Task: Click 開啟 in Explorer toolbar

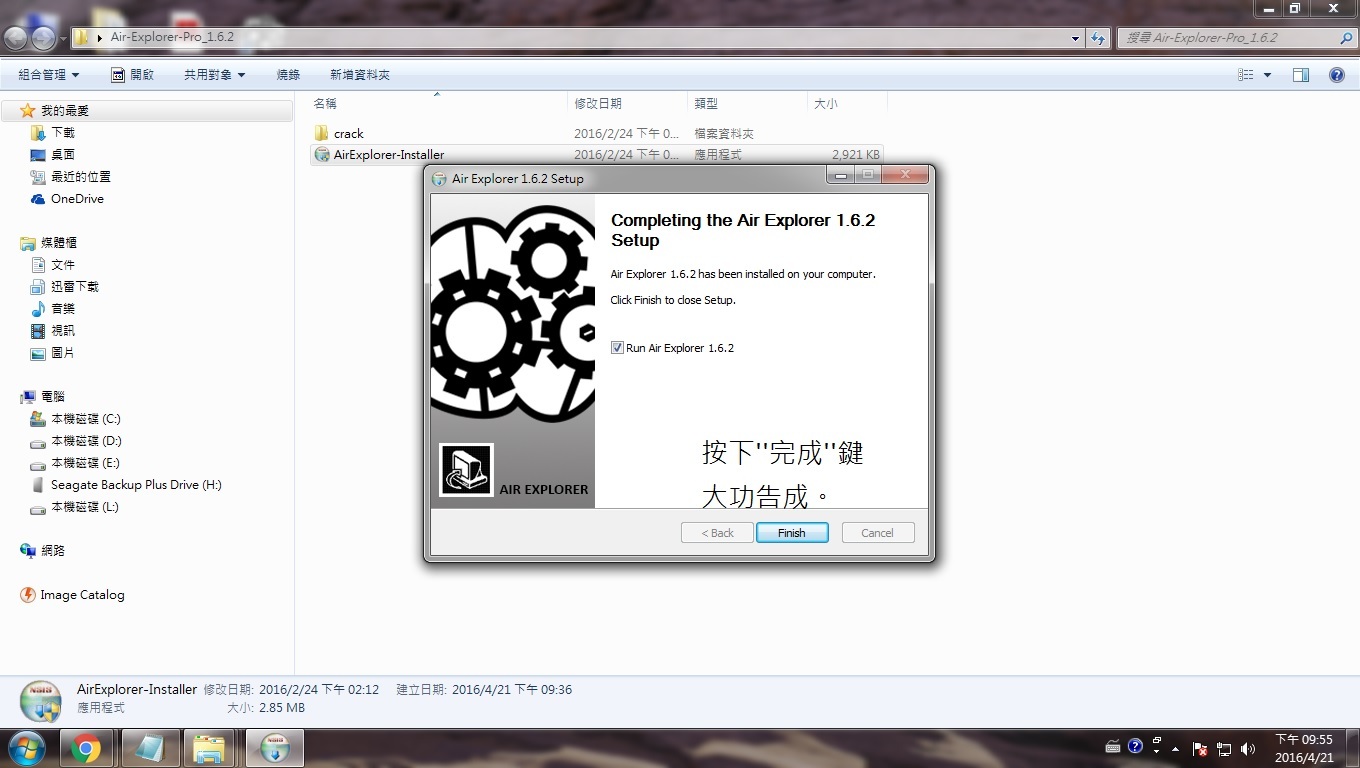Action: [132, 75]
